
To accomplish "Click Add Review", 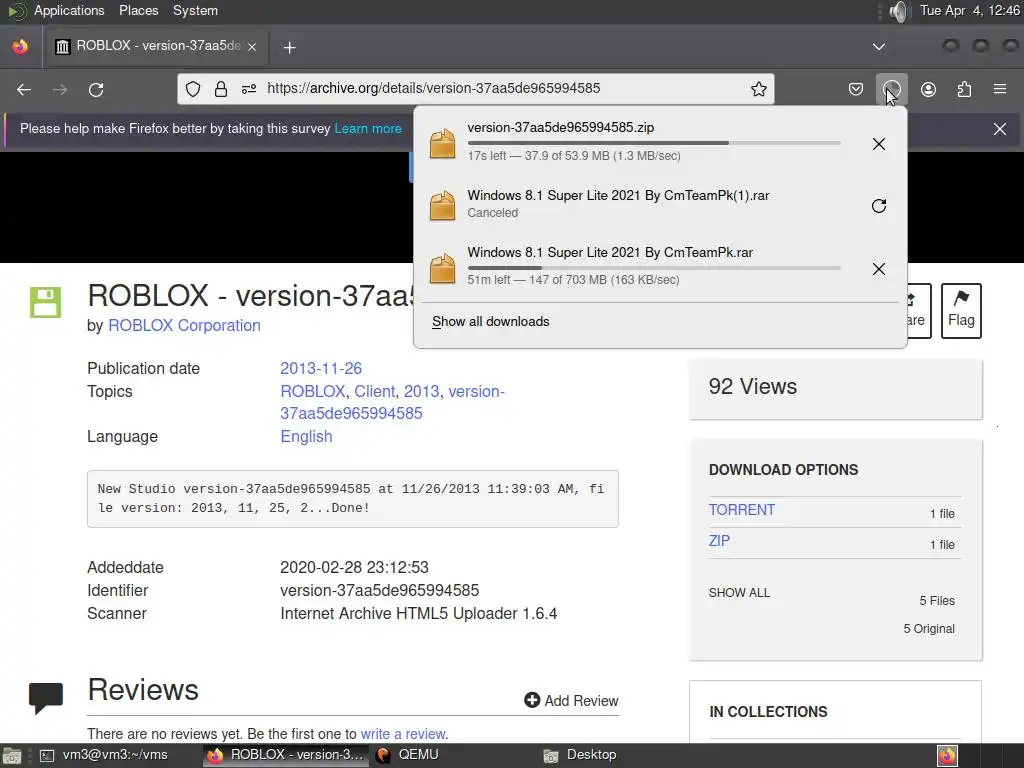I will pos(571,701).
